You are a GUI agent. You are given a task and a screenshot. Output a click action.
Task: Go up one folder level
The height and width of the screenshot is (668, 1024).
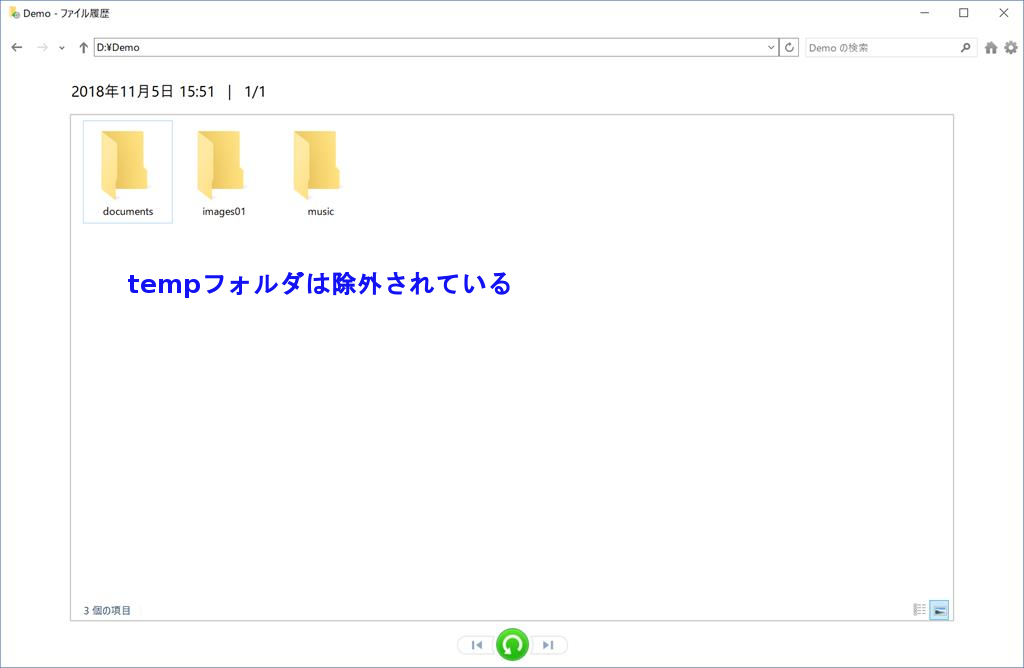tap(83, 47)
